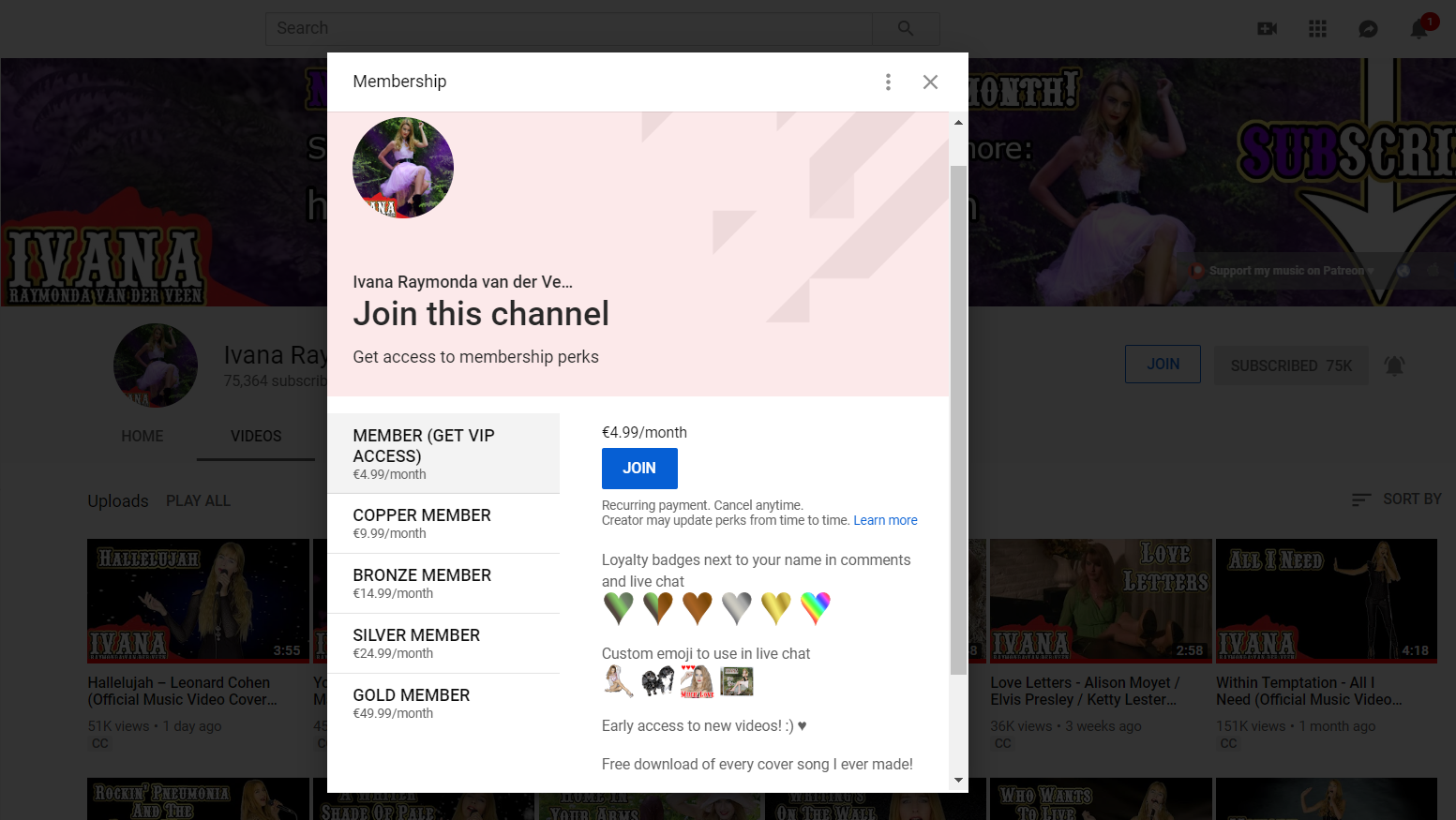Open the HOME channel tab
The image size is (1456, 820).
click(x=143, y=437)
